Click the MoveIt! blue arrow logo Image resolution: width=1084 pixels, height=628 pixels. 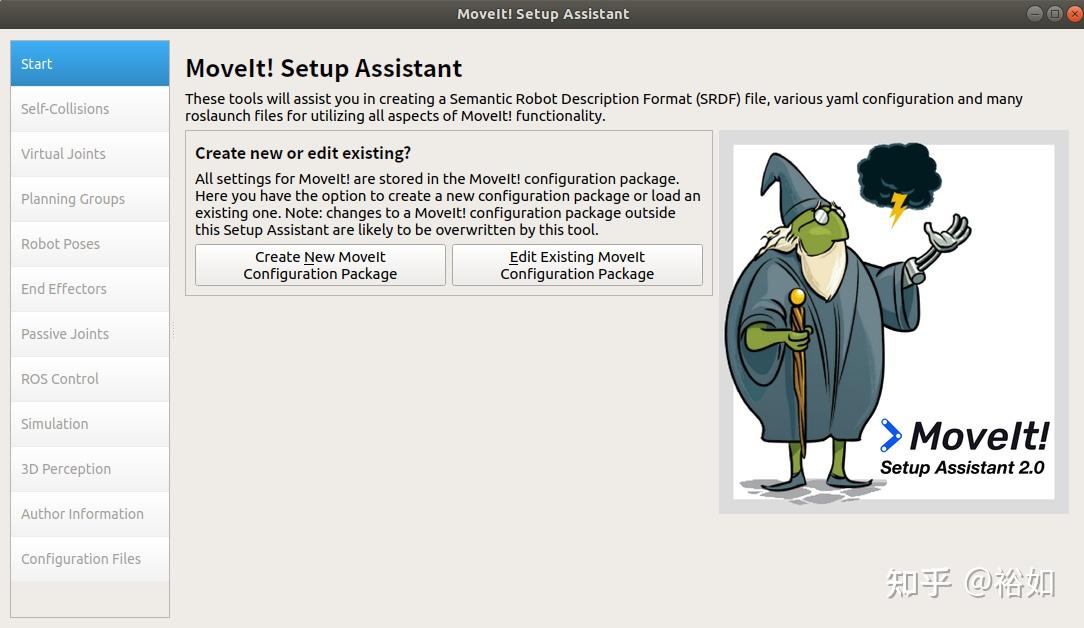891,436
